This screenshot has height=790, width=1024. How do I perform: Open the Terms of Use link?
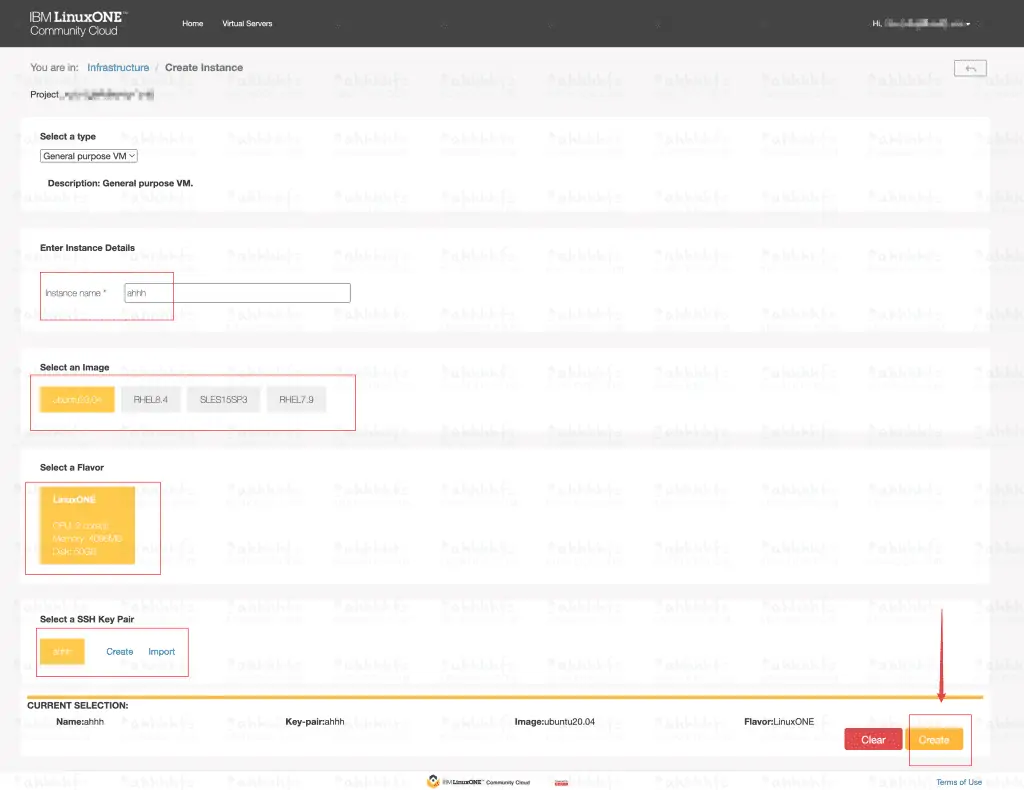(x=959, y=782)
